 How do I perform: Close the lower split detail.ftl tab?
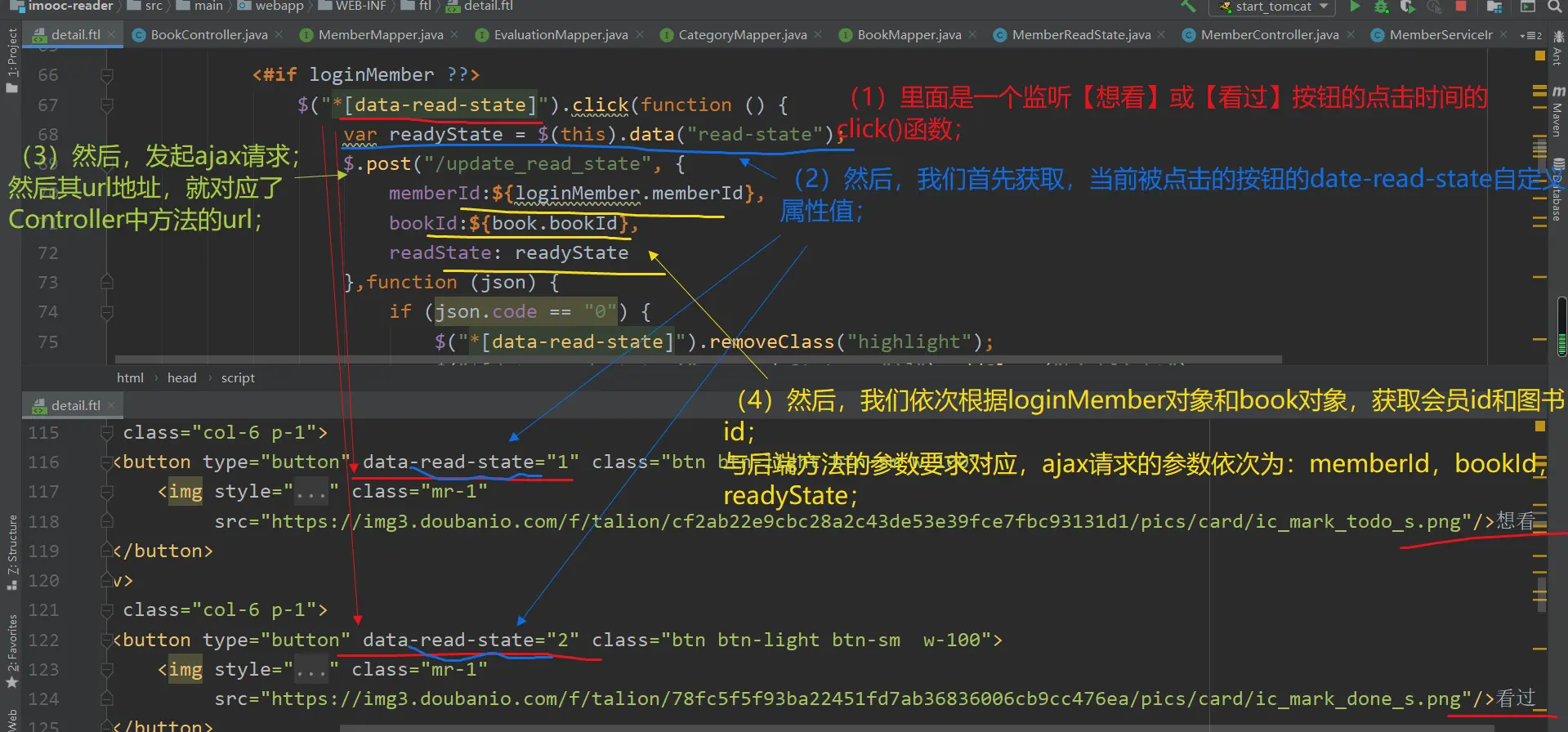tap(111, 405)
